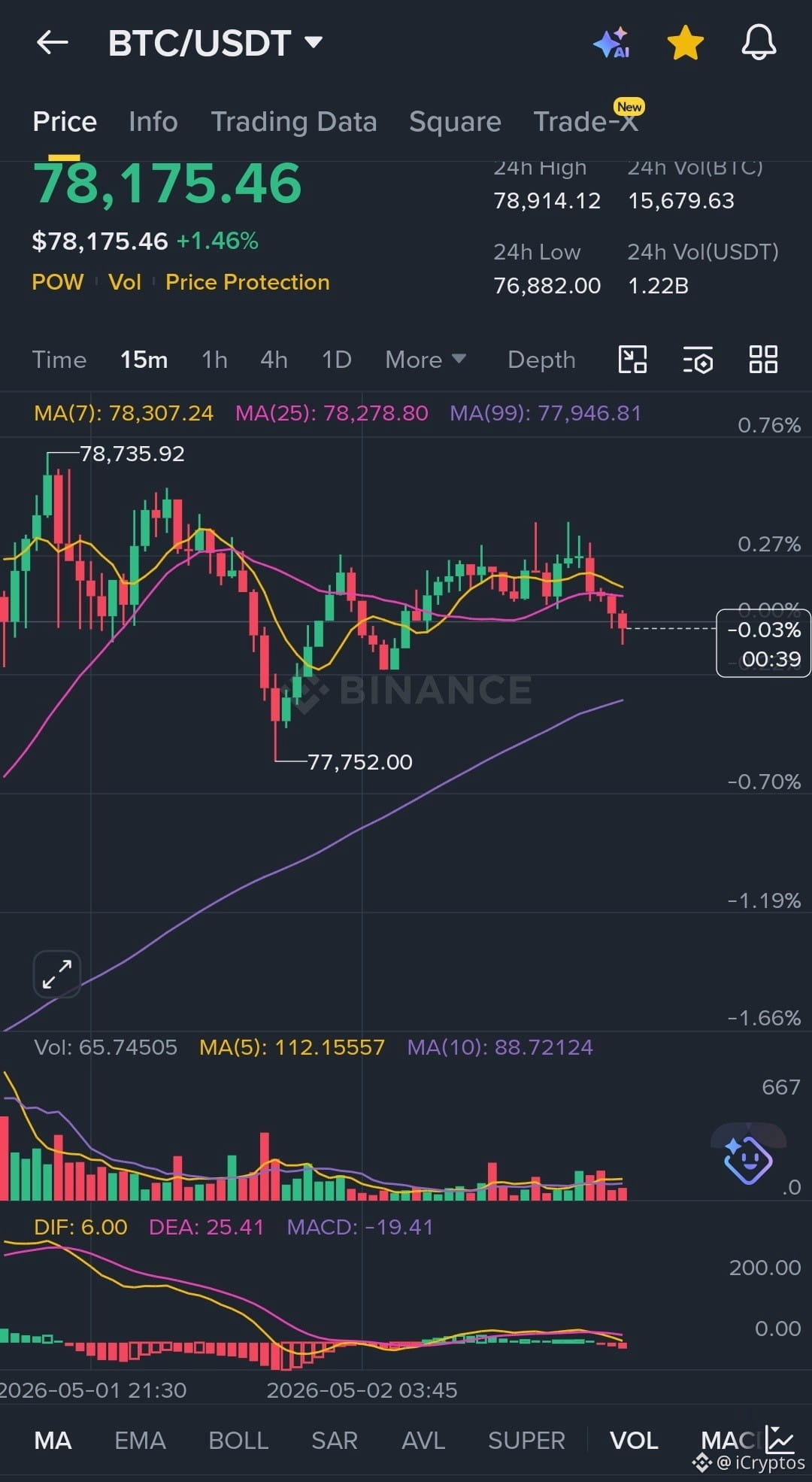
Task: Click the POW tag
Action: [58, 282]
